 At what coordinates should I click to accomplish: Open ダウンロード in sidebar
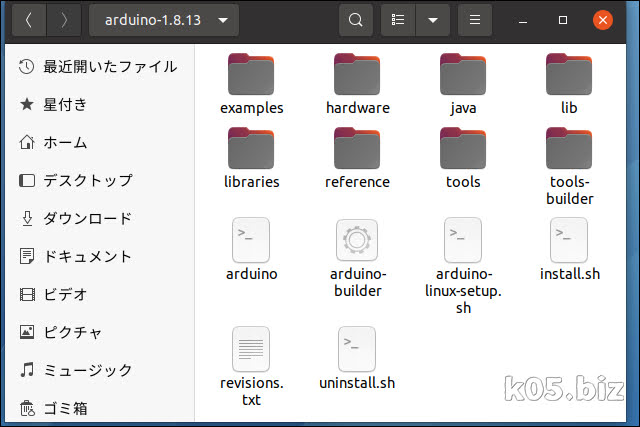pos(100,218)
